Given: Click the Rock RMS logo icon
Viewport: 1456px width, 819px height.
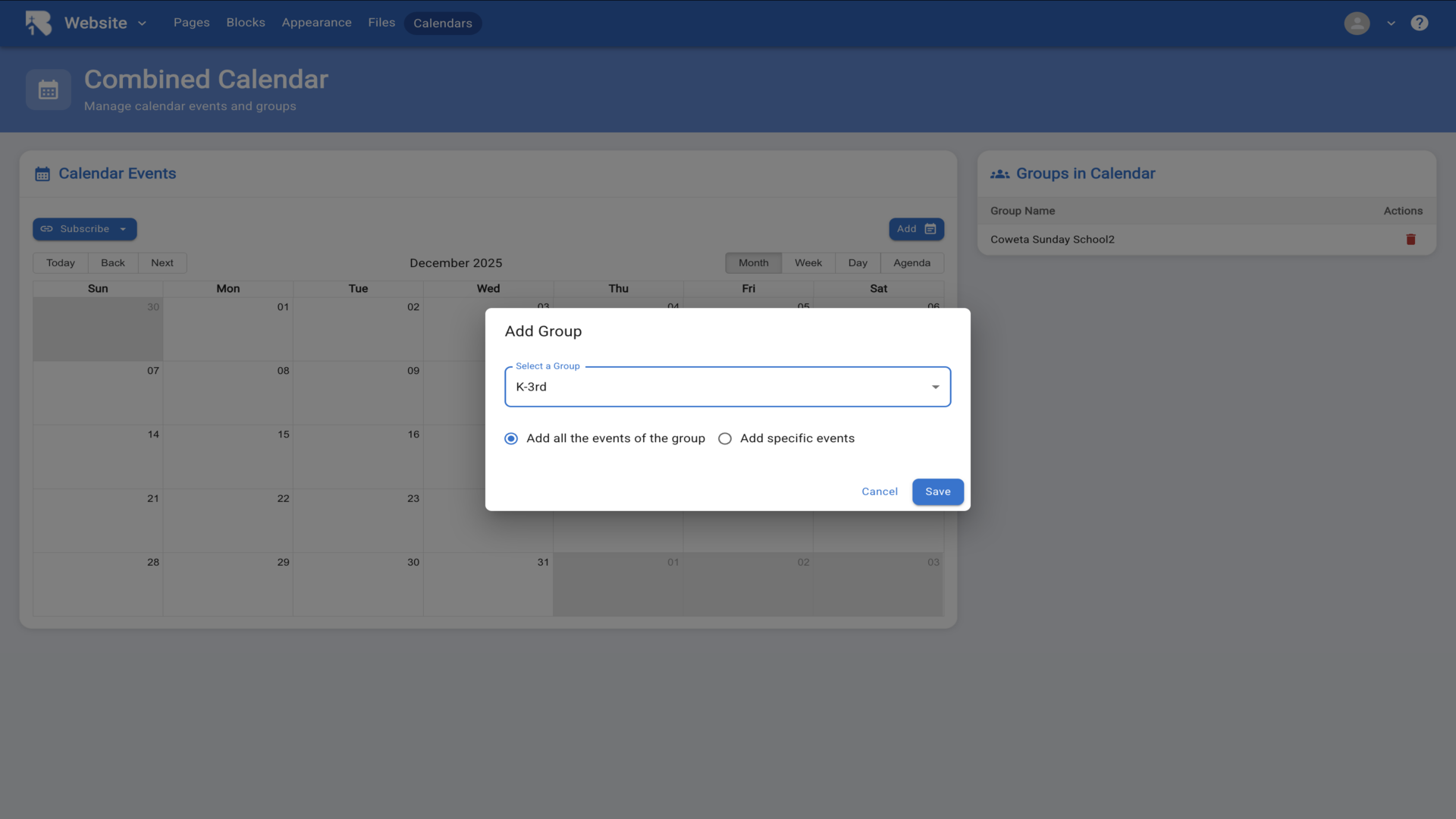Looking at the screenshot, I should (38, 23).
